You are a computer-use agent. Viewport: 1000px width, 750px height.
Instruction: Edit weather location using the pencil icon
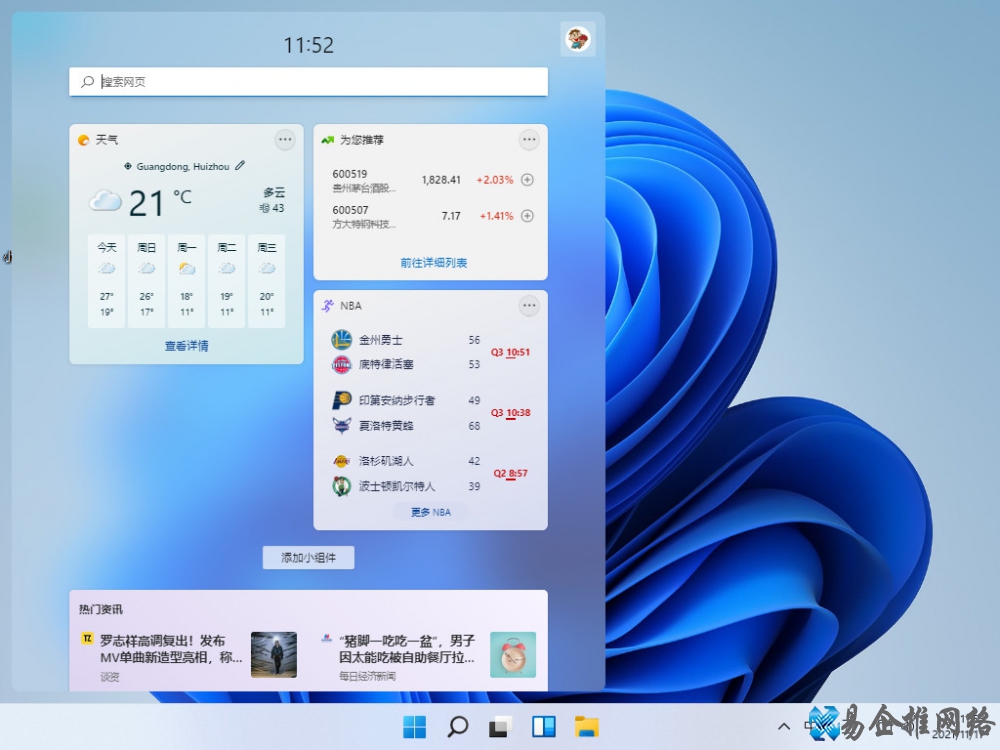tap(238, 166)
